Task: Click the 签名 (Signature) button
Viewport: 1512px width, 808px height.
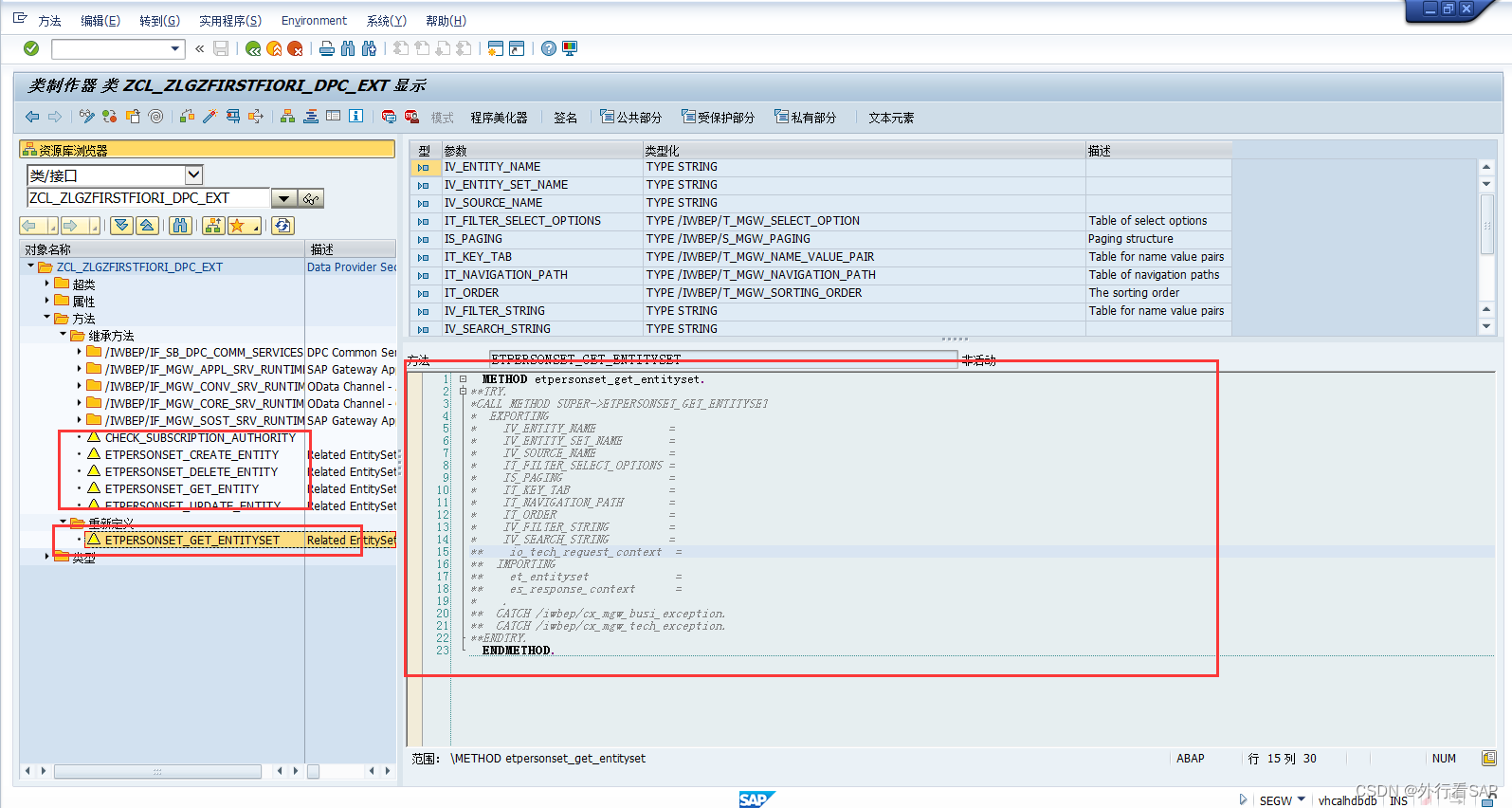Action: (566, 118)
